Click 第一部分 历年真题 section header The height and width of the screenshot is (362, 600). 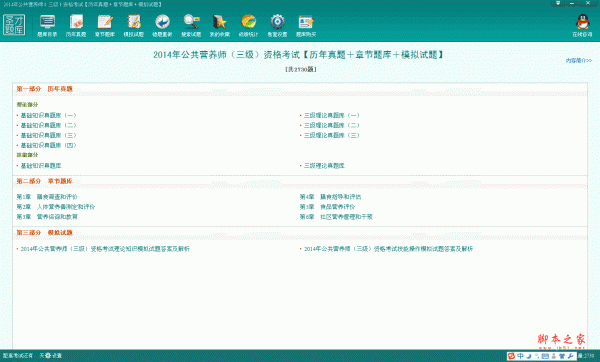point(44,89)
